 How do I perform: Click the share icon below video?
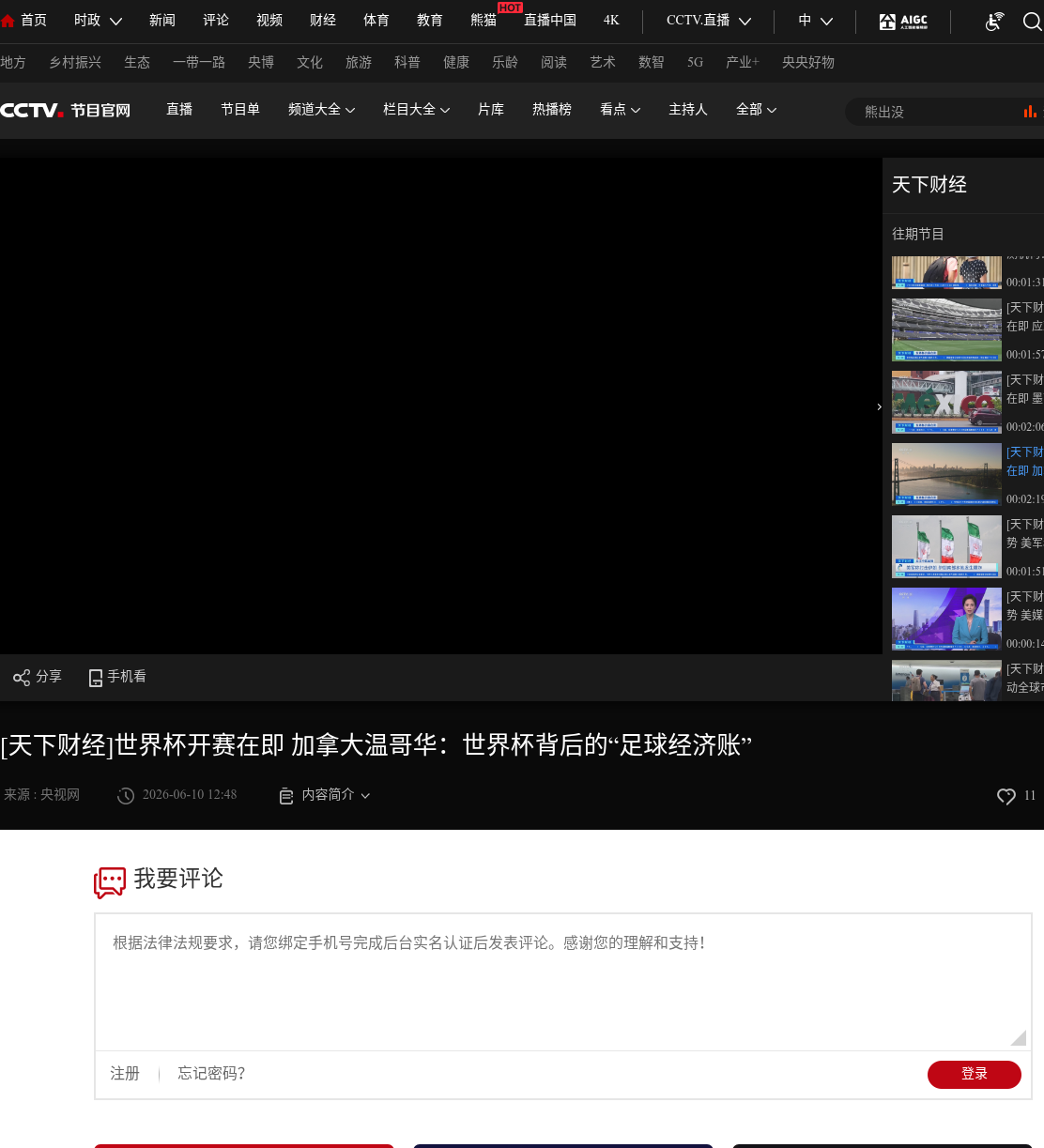(21, 677)
